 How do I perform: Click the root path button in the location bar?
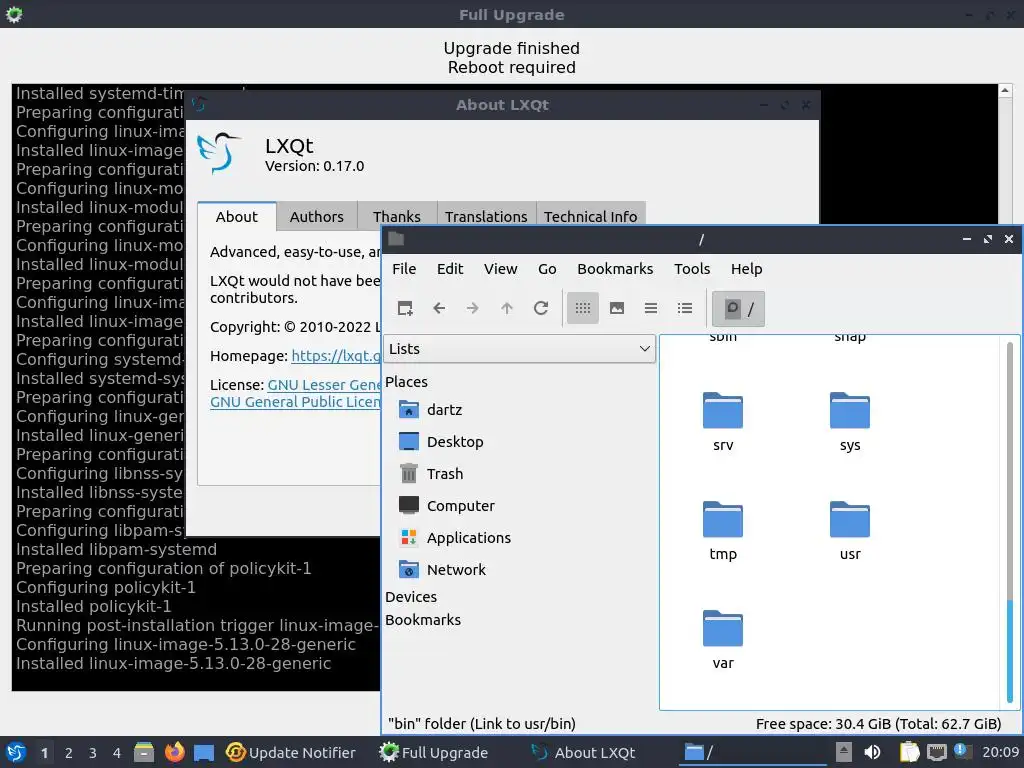point(738,308)
